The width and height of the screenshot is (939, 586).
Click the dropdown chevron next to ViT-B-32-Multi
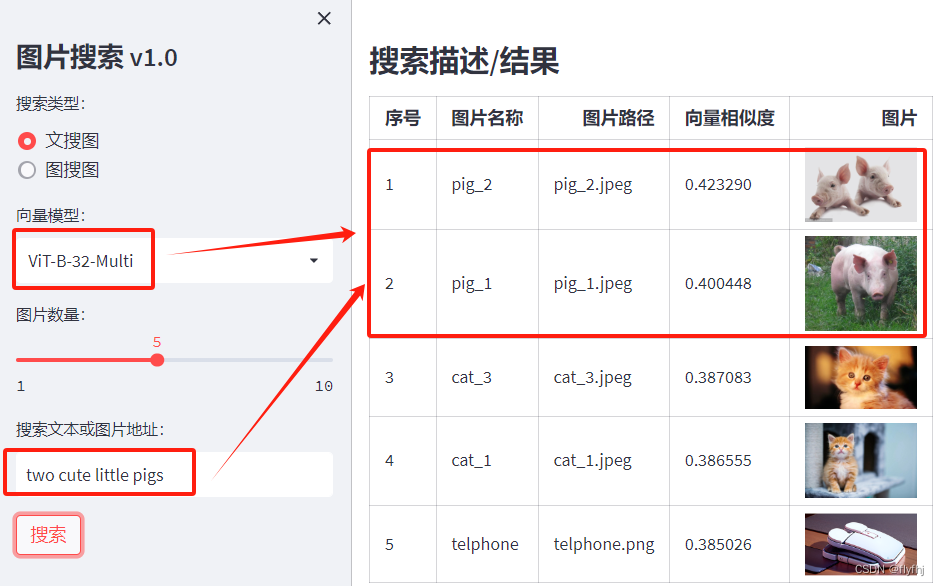pos(315,259)
